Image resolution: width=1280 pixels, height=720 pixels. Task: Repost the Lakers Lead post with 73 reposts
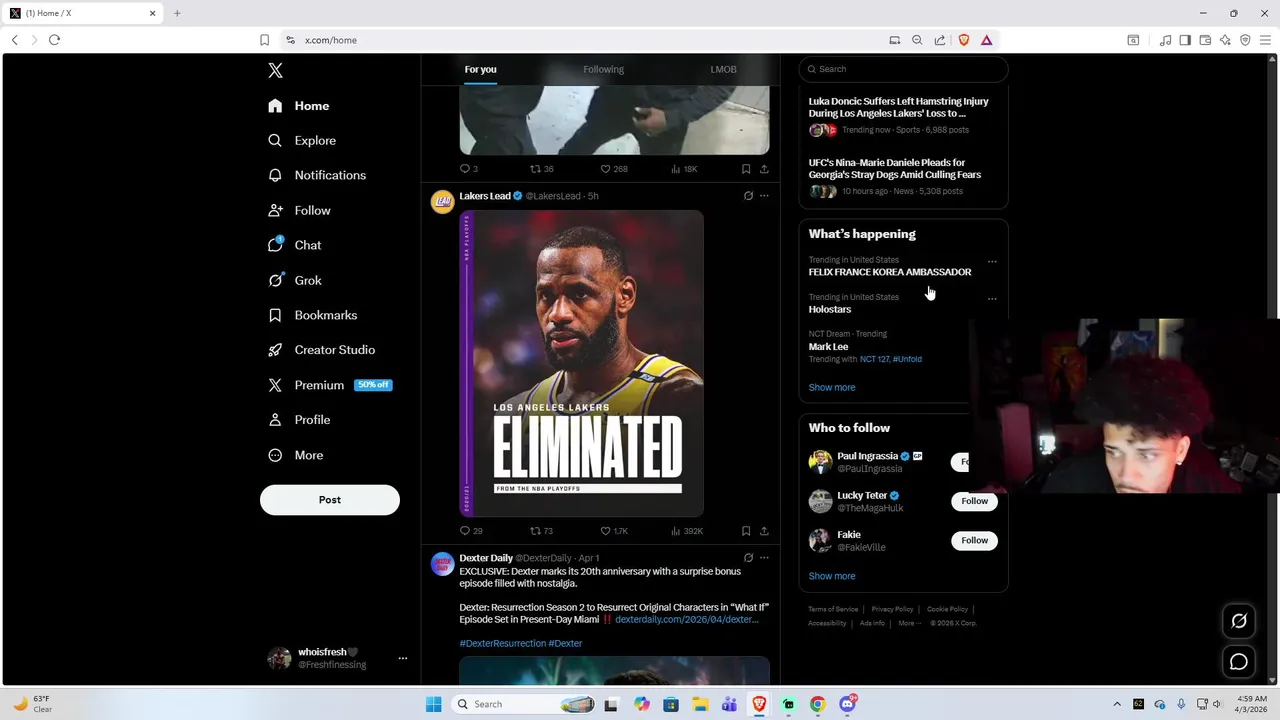(541, 531)
